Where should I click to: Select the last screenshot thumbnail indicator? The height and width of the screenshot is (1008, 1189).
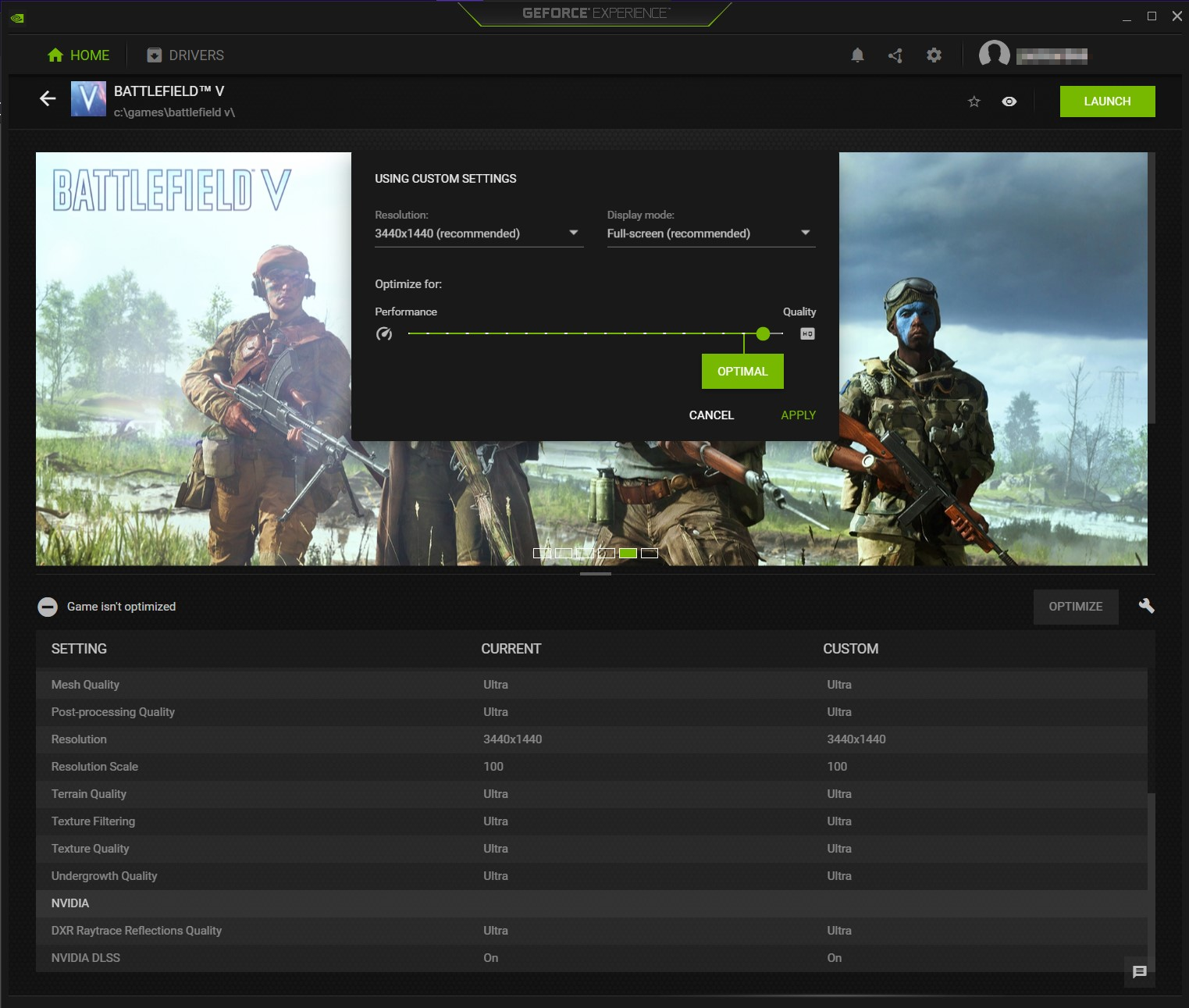point(649,554)
